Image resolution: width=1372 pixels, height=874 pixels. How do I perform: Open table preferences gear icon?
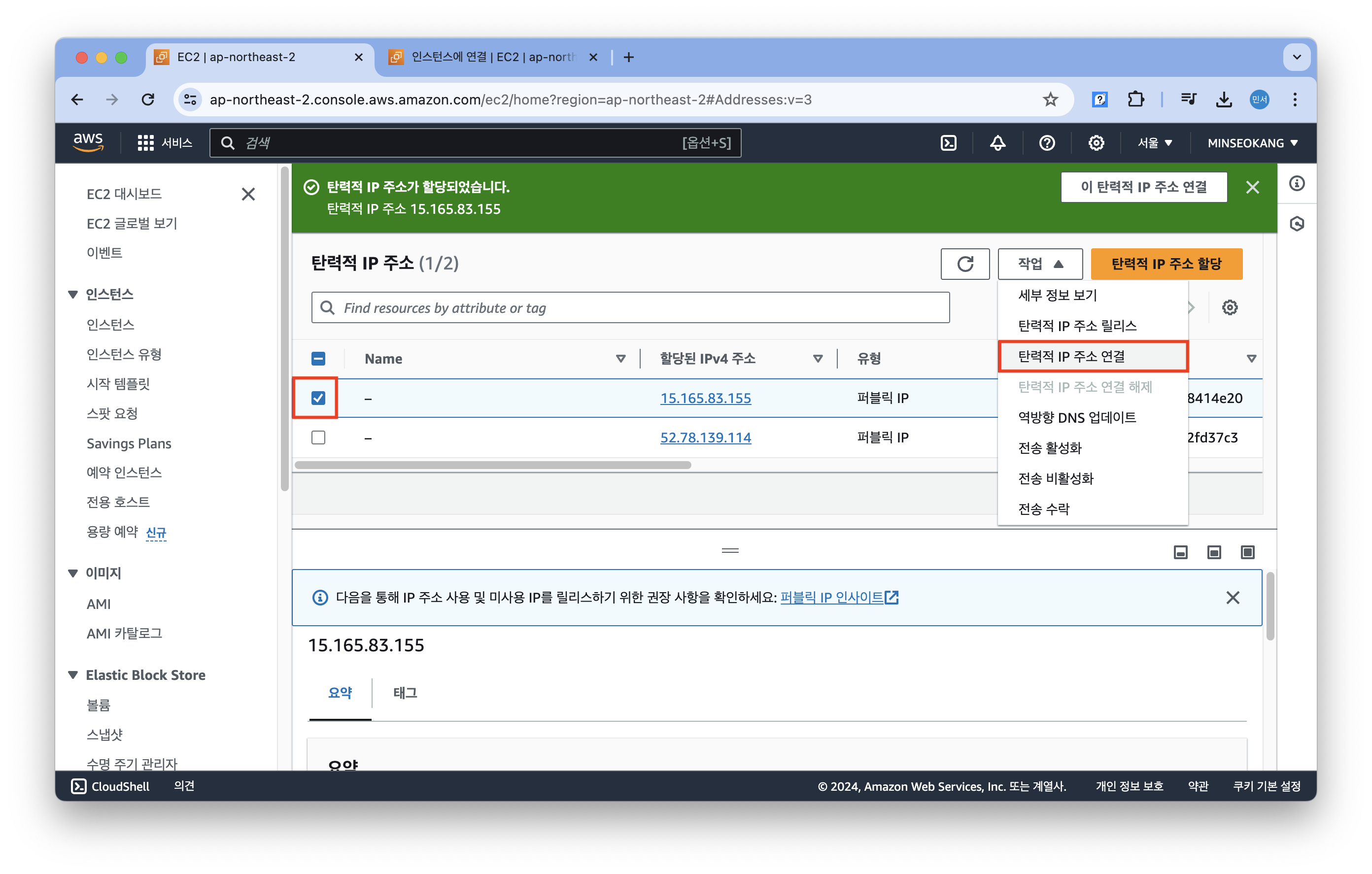pyautogui.click(x=1230, y=307)
